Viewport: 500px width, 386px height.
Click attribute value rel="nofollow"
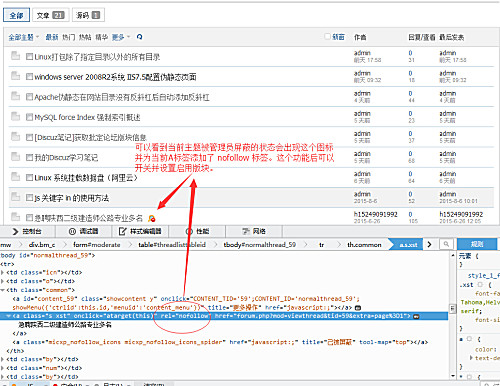point(185,316)
